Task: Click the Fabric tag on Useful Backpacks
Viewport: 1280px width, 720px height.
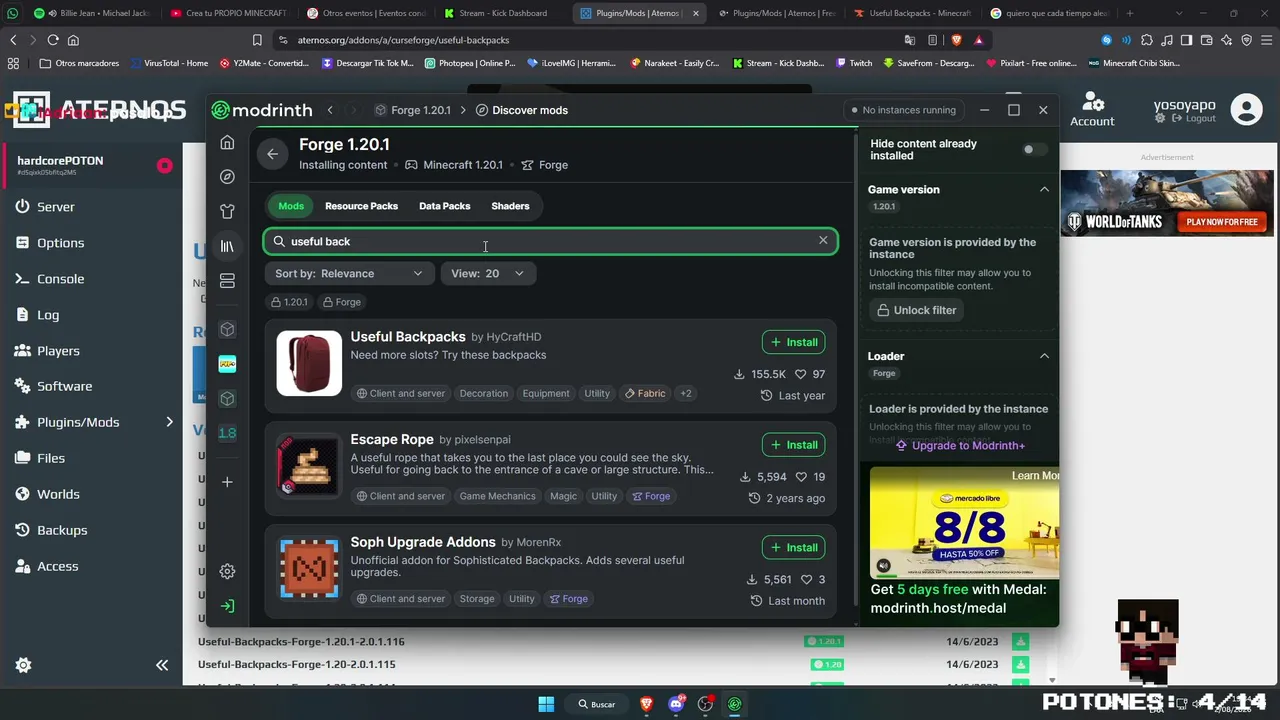Action: pos(645,393)
